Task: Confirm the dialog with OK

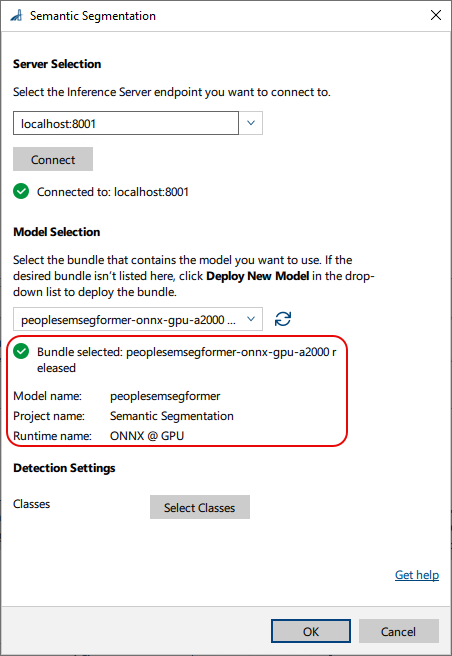Action: (311, 631)
